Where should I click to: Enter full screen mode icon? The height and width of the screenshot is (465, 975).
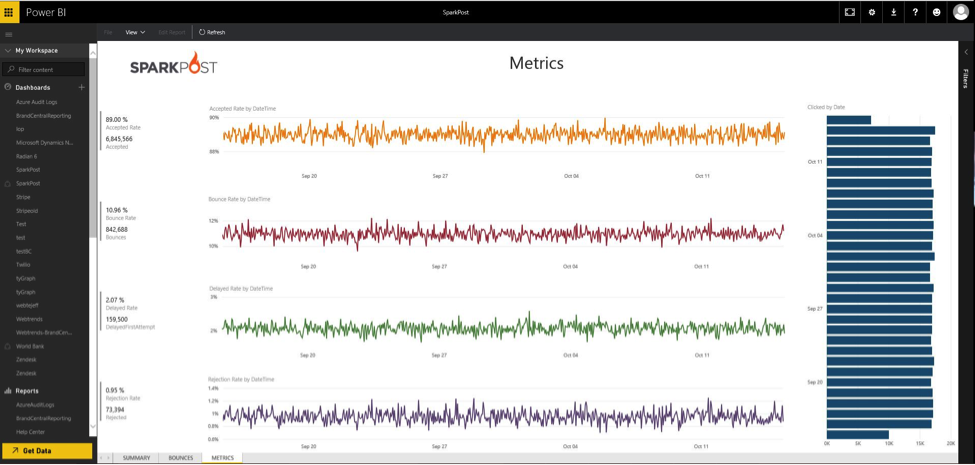click(849, 12)
